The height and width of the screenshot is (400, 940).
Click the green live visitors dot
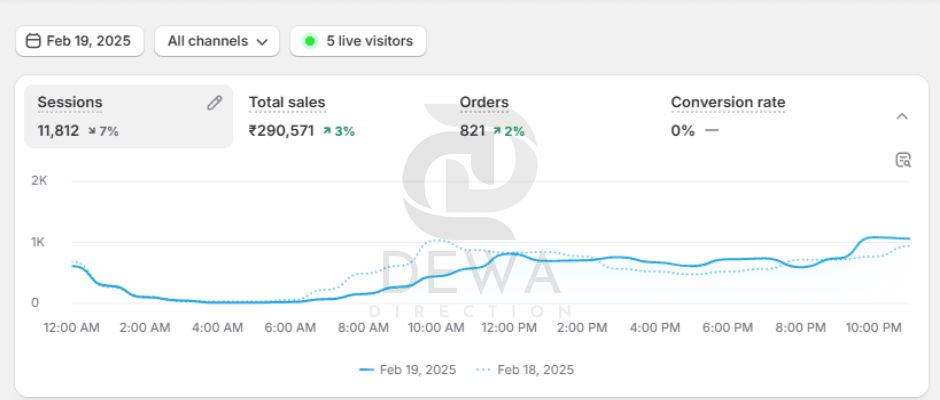click(x=310, y=41)
